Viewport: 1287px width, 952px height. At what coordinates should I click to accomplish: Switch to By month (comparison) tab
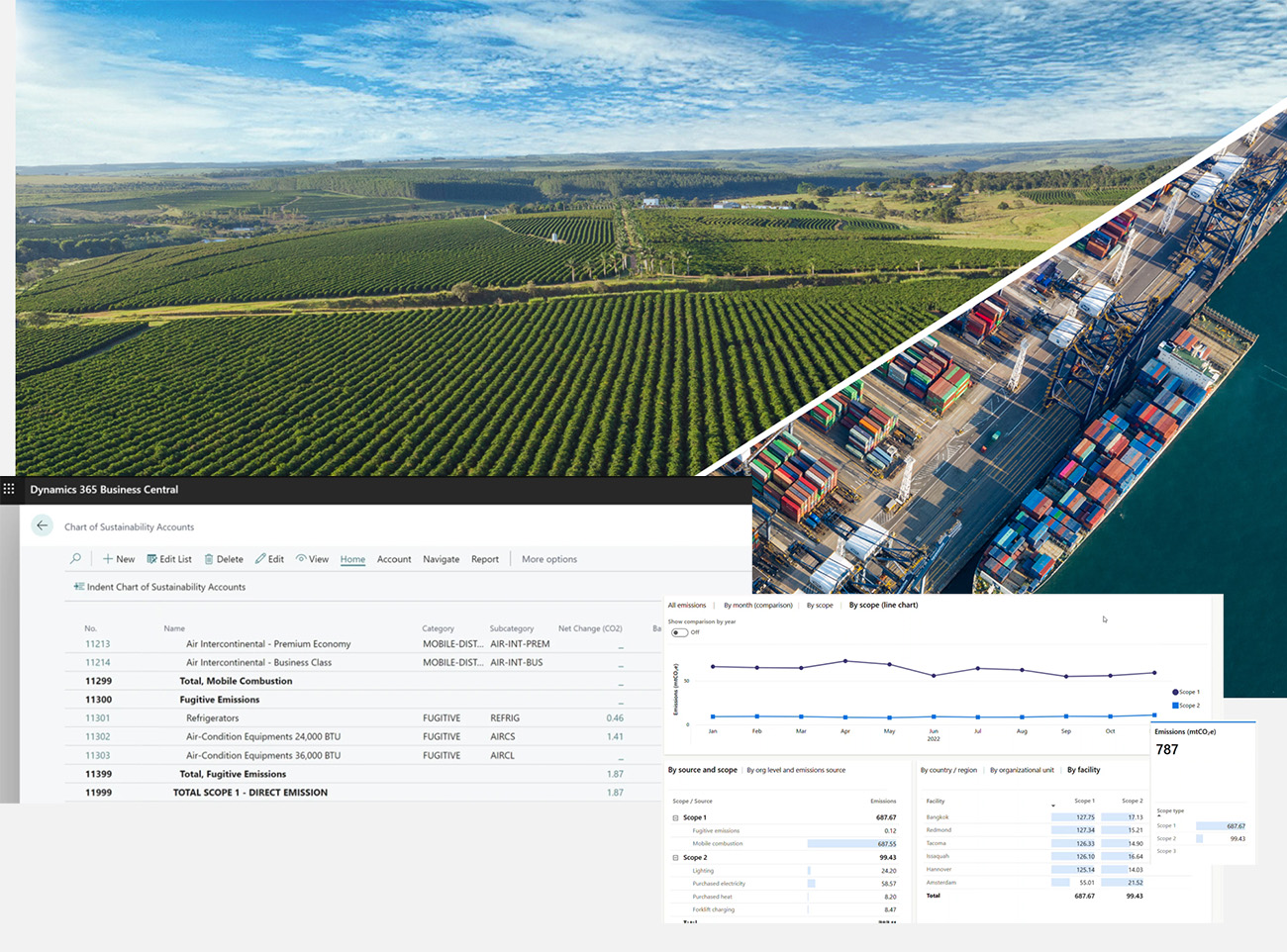pyautogui.click(x=757, y=605)
